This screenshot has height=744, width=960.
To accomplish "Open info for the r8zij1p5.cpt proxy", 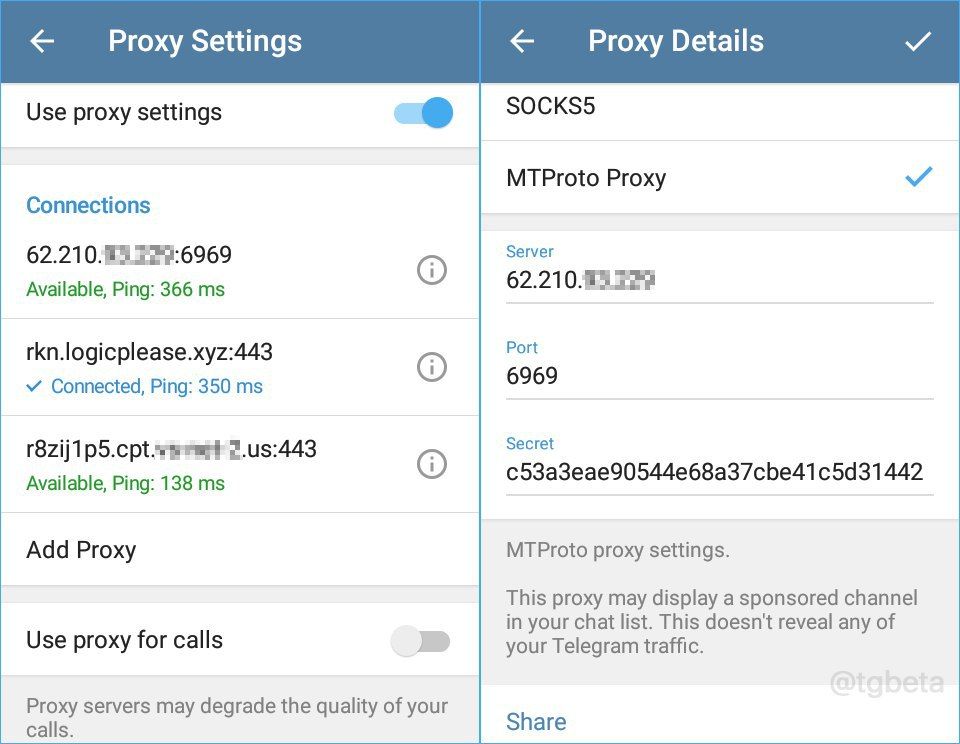I will (x=431, y=464).
